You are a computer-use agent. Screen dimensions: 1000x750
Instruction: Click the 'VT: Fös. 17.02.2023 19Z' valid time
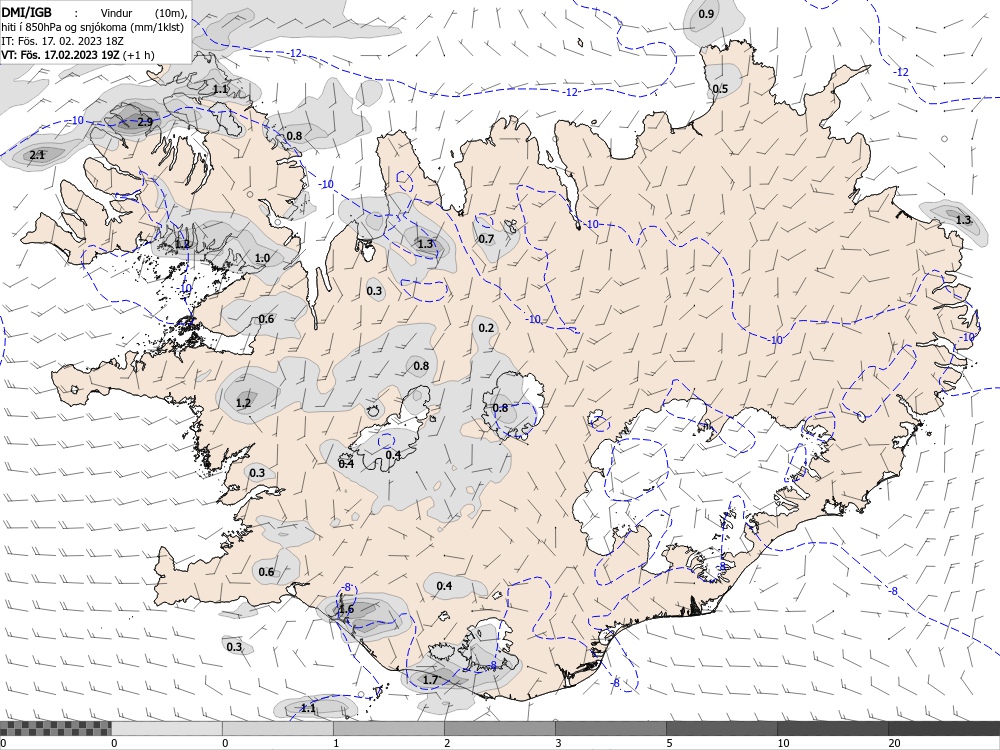(x=61, y=55)
